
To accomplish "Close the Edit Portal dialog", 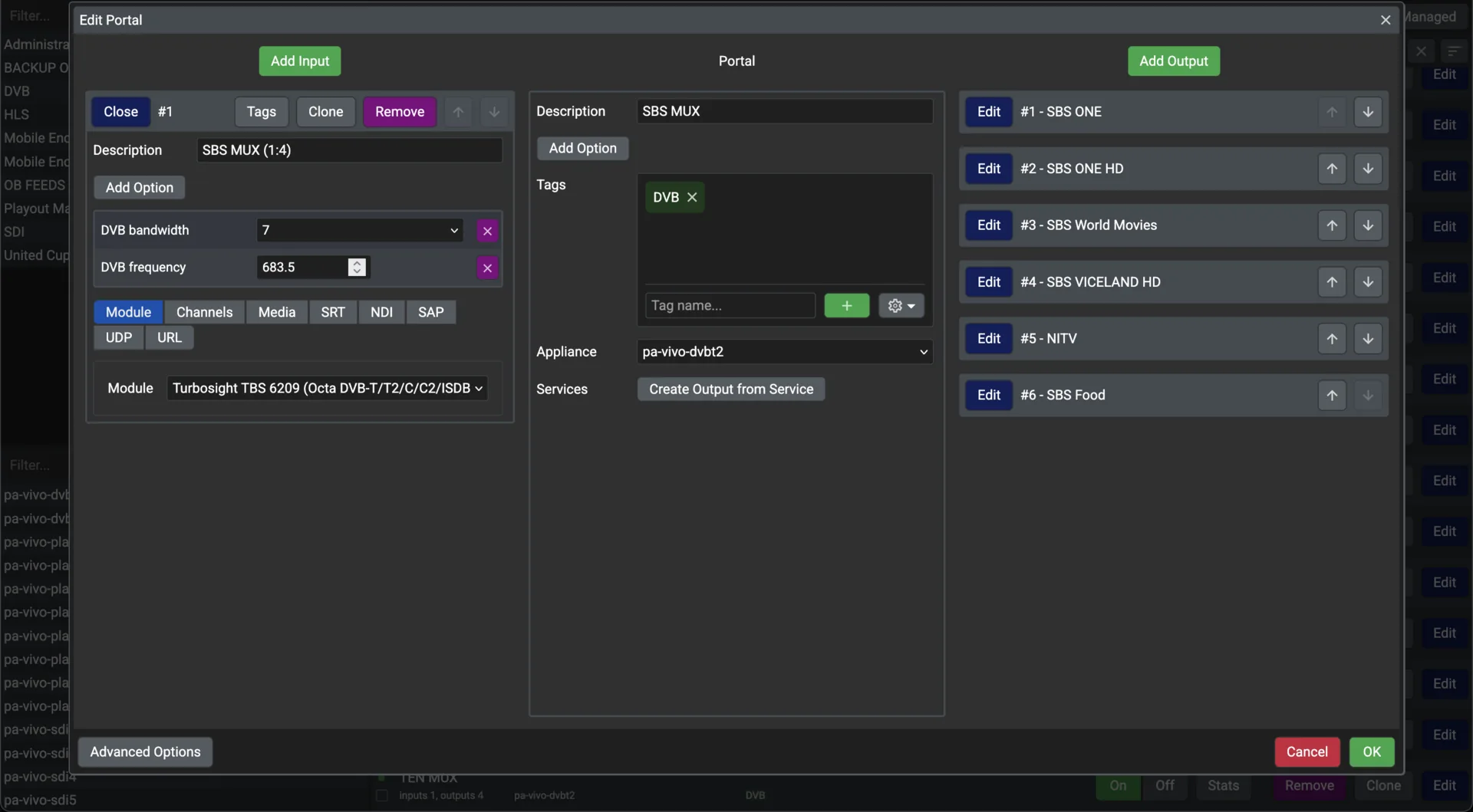I will (1385, 20).
